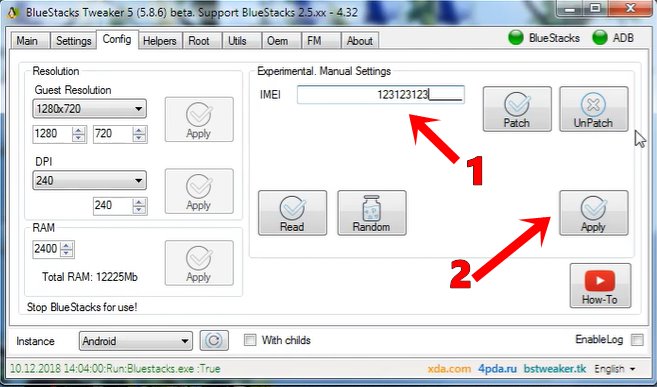Toggle the EnableLog checkbox
Image resolution: width=657 pixels, height=387 pixels.
click(x=637, y=340)
